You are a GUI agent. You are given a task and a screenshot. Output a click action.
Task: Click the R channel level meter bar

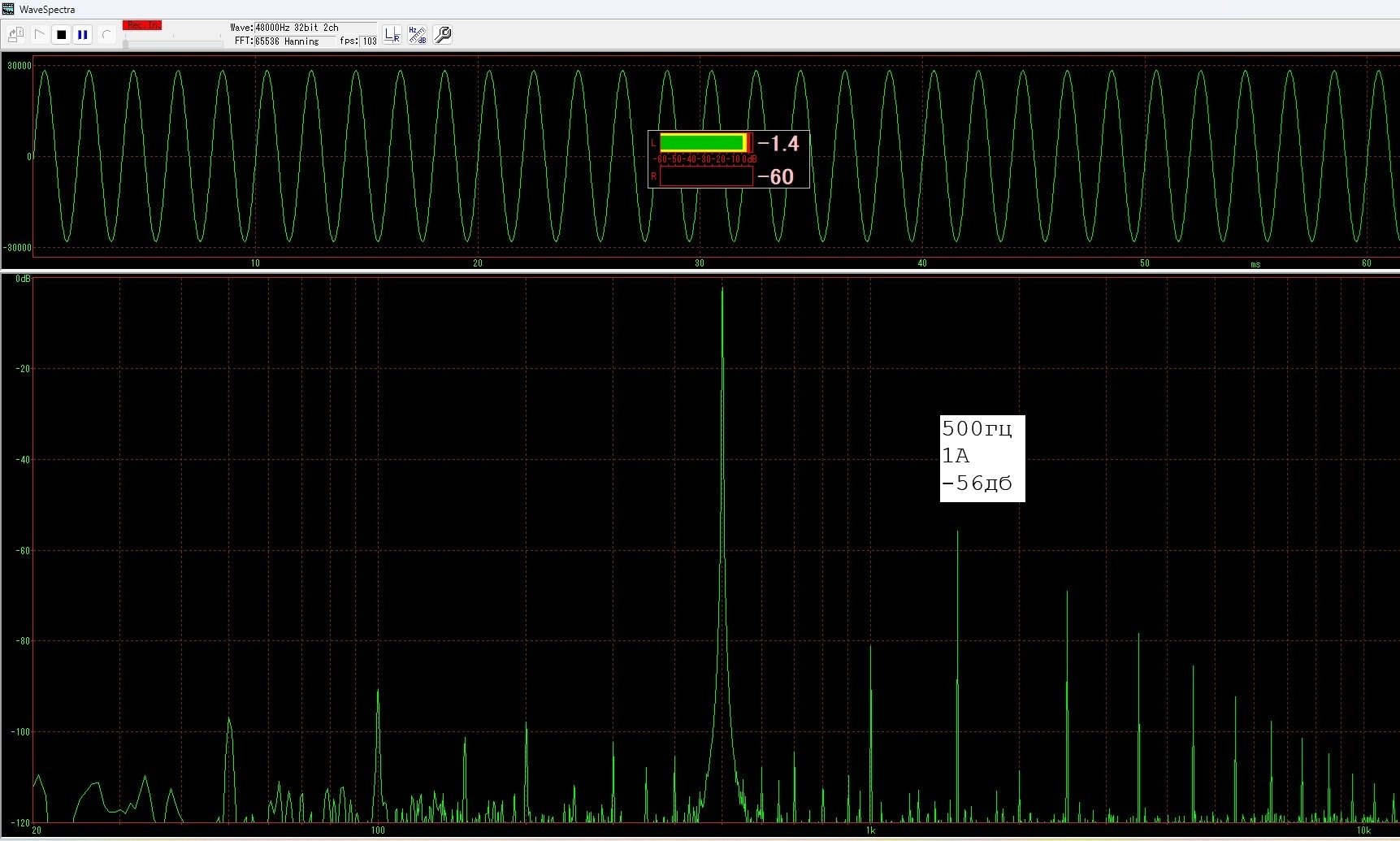(704, 176)
